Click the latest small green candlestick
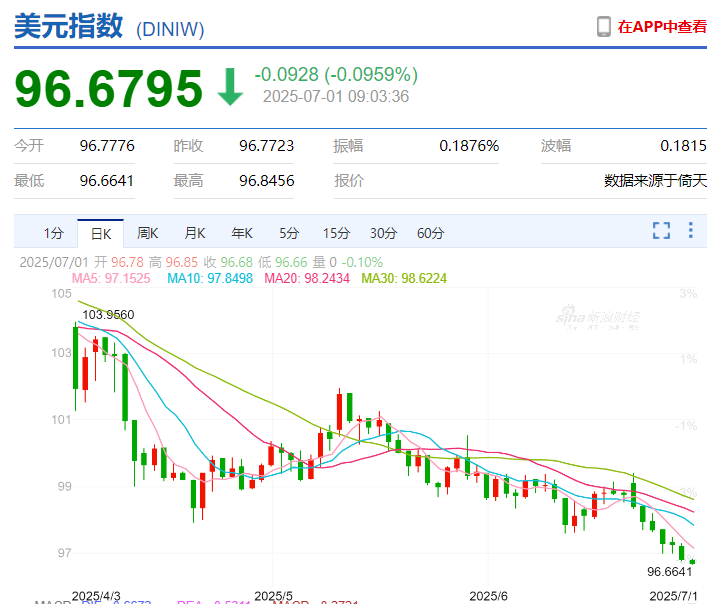This screenshot has height=604, width=708. (x=692, y=562)
